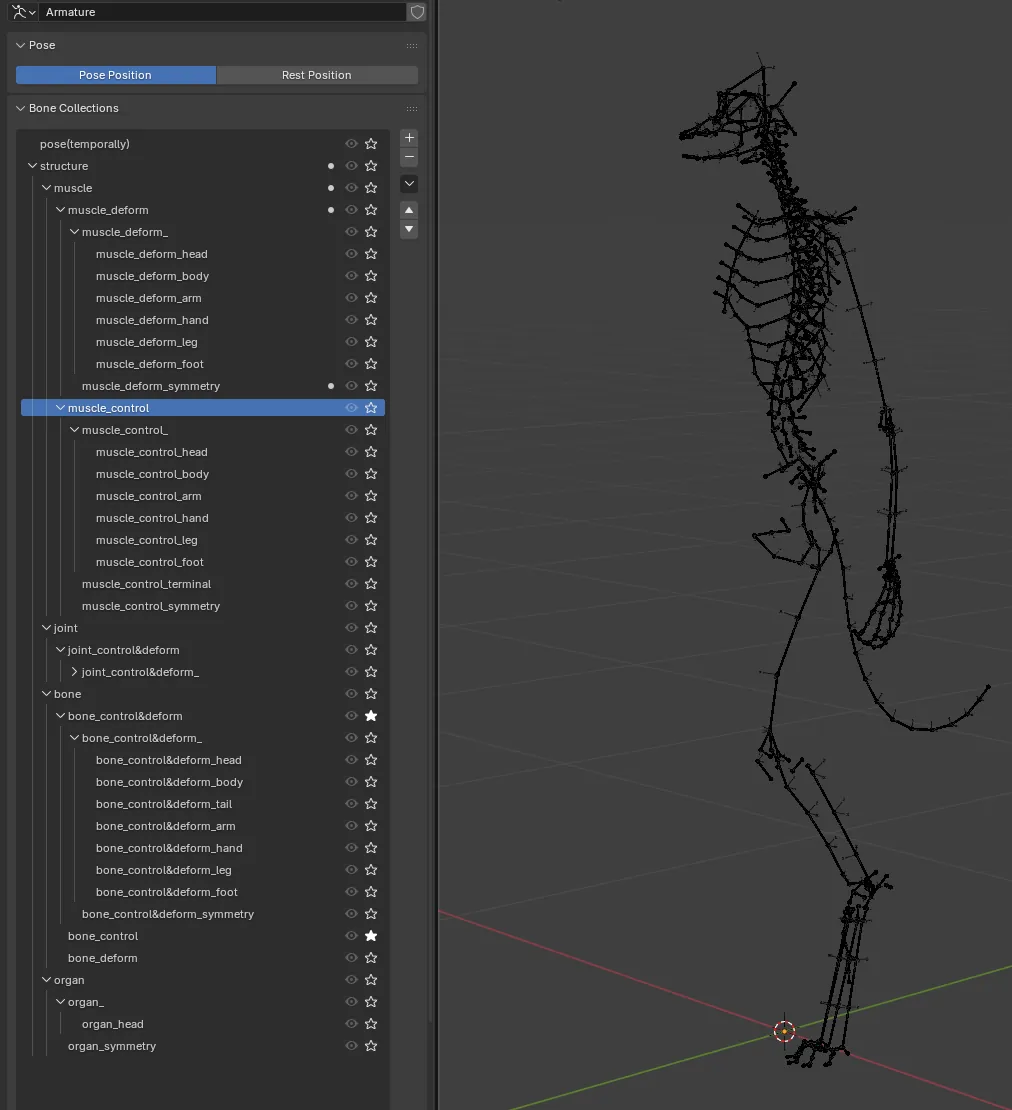Screen dimensions: 1012x1110
Task: Toggle eye for muscle_control collection
Action: (351, 408)
